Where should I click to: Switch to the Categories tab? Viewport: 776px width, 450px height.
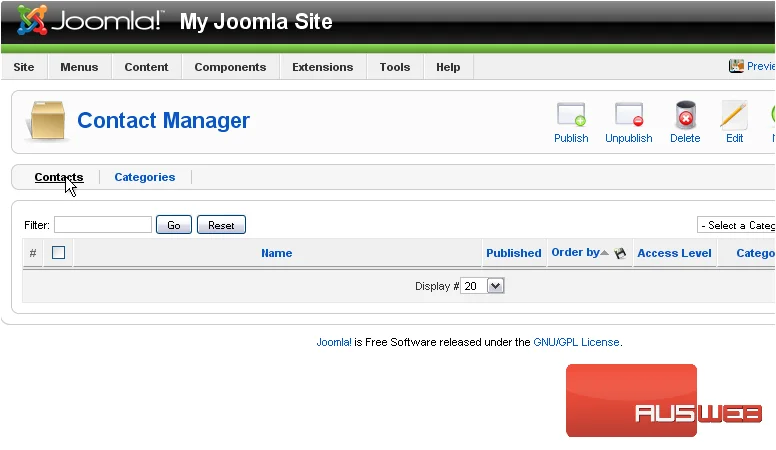pyautogui.click(x=145, y=177)
